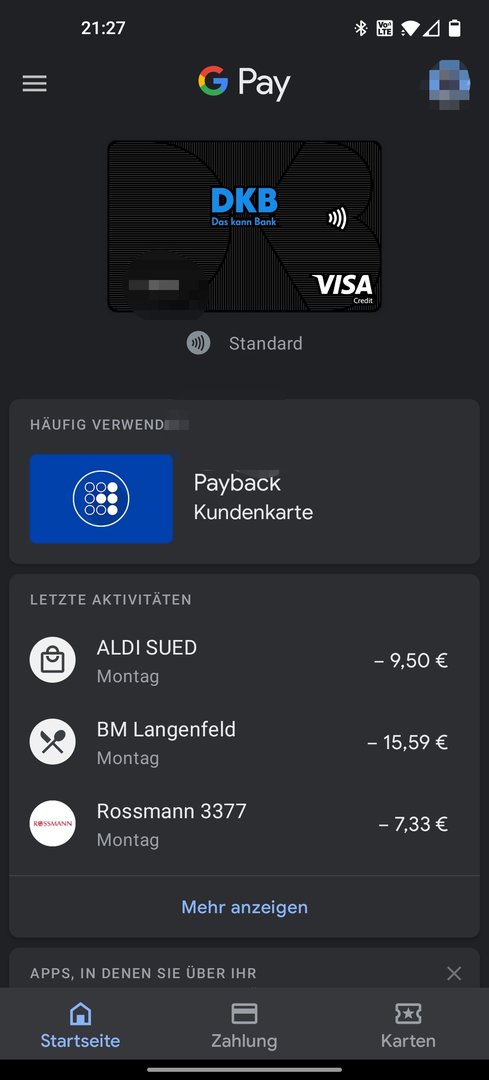The image size is (489, 1080).
Task: Click Mehr anzeigen link
Action: [244, 907]
